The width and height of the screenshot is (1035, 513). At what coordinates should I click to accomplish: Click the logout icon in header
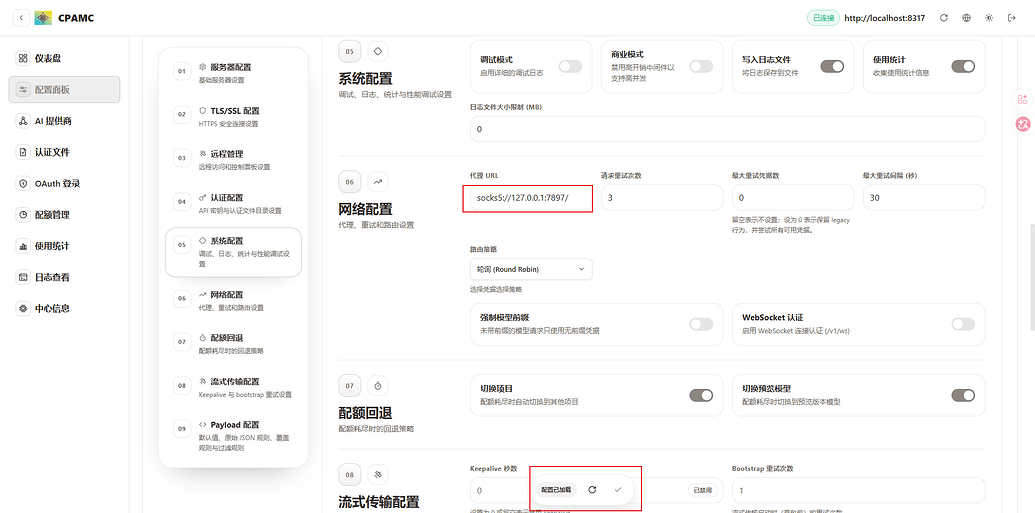click(1011, 18)
